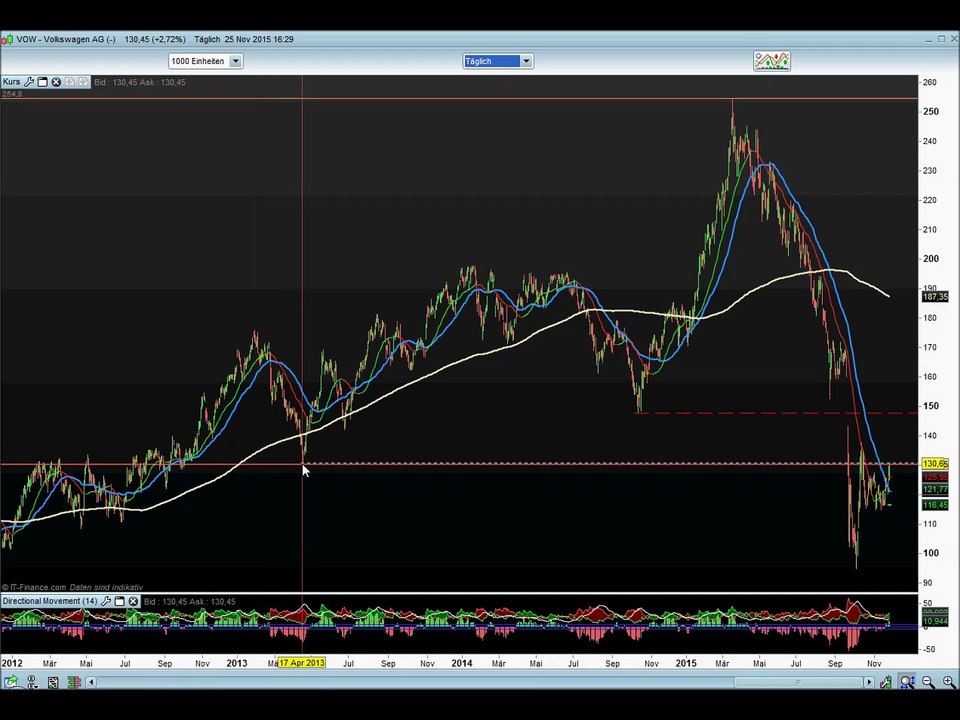
Task: Toggle the auto-zoom magnifier with arrows
Action: pyautogui.click(x=907, y=681)
